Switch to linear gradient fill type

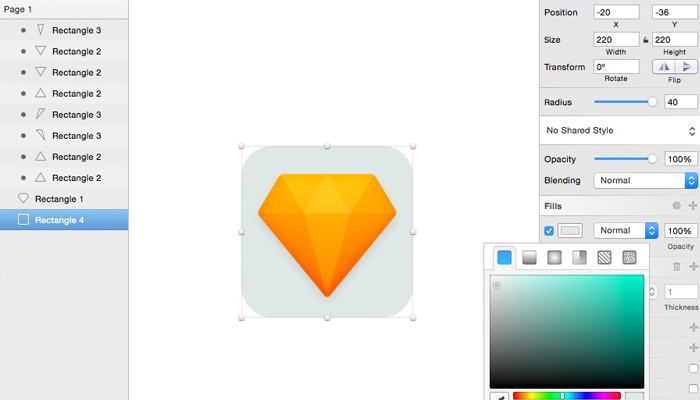(529, 258)
